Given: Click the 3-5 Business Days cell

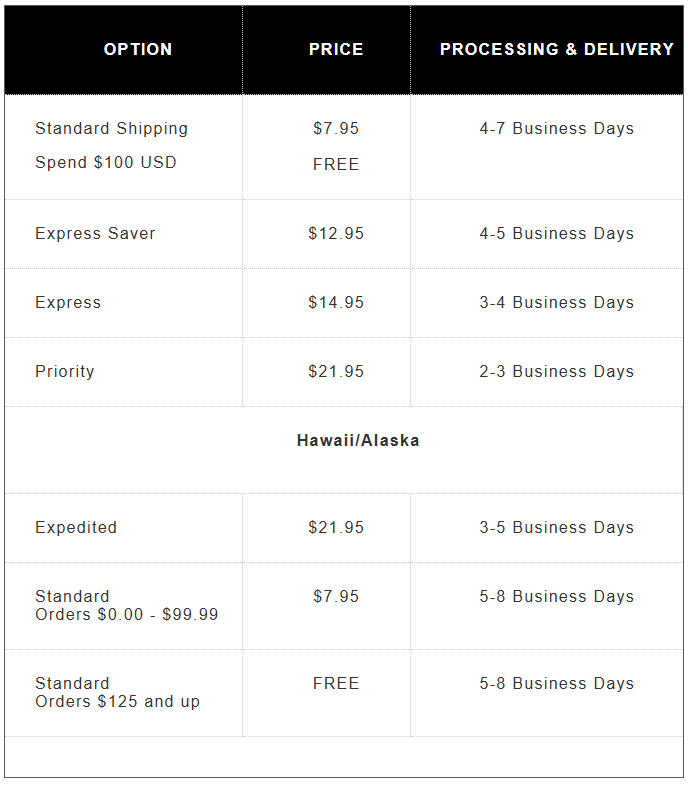Looking at the screenshot, I should click(556, 527).
